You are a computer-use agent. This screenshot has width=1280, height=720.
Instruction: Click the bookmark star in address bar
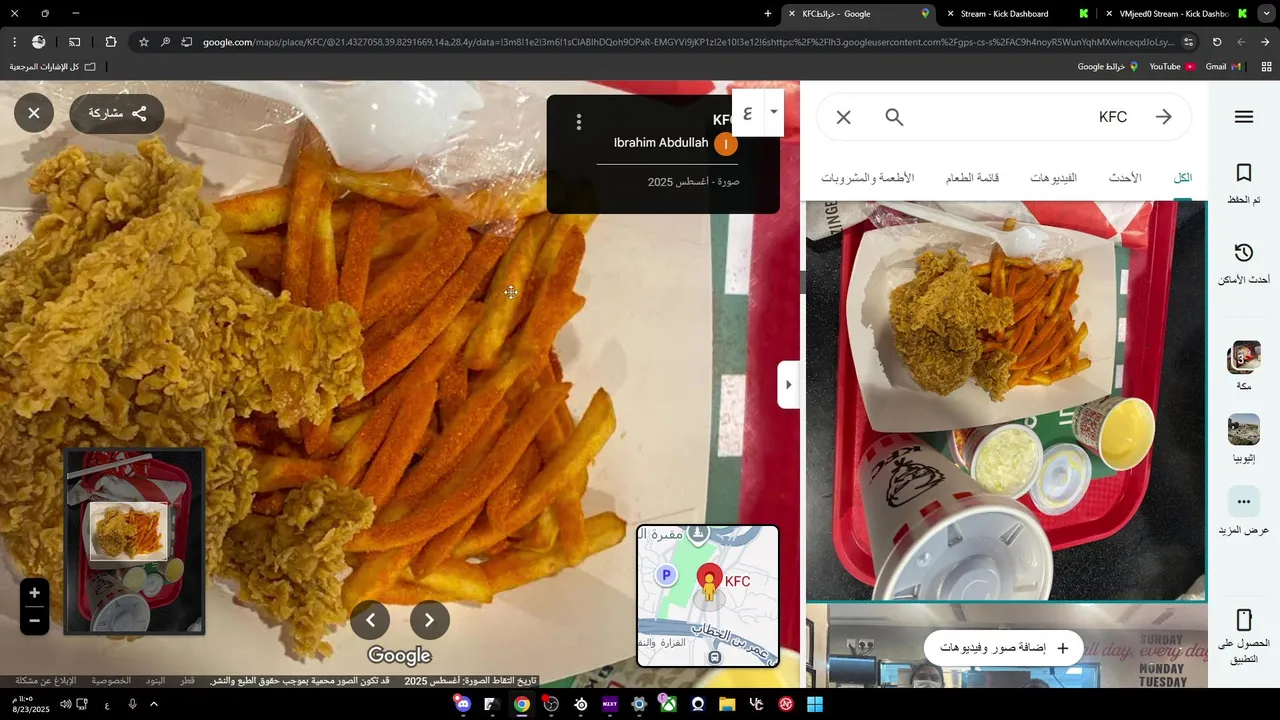coord(144,42)
